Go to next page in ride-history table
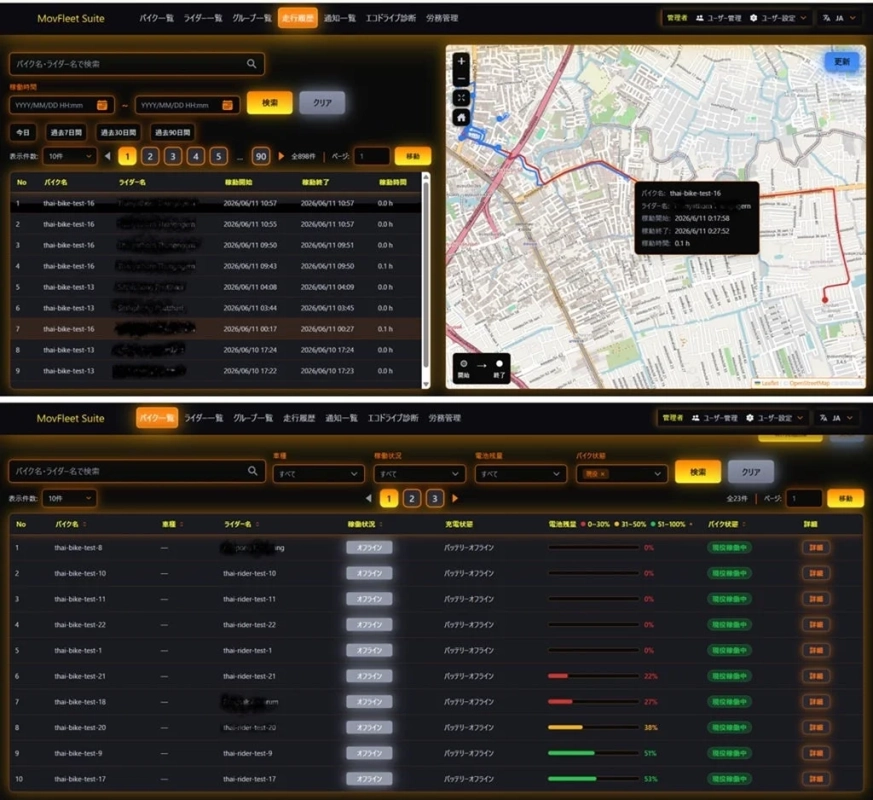The height and width of the screenshot is (800, 873). pyautogui.click(x=281, y=156)
